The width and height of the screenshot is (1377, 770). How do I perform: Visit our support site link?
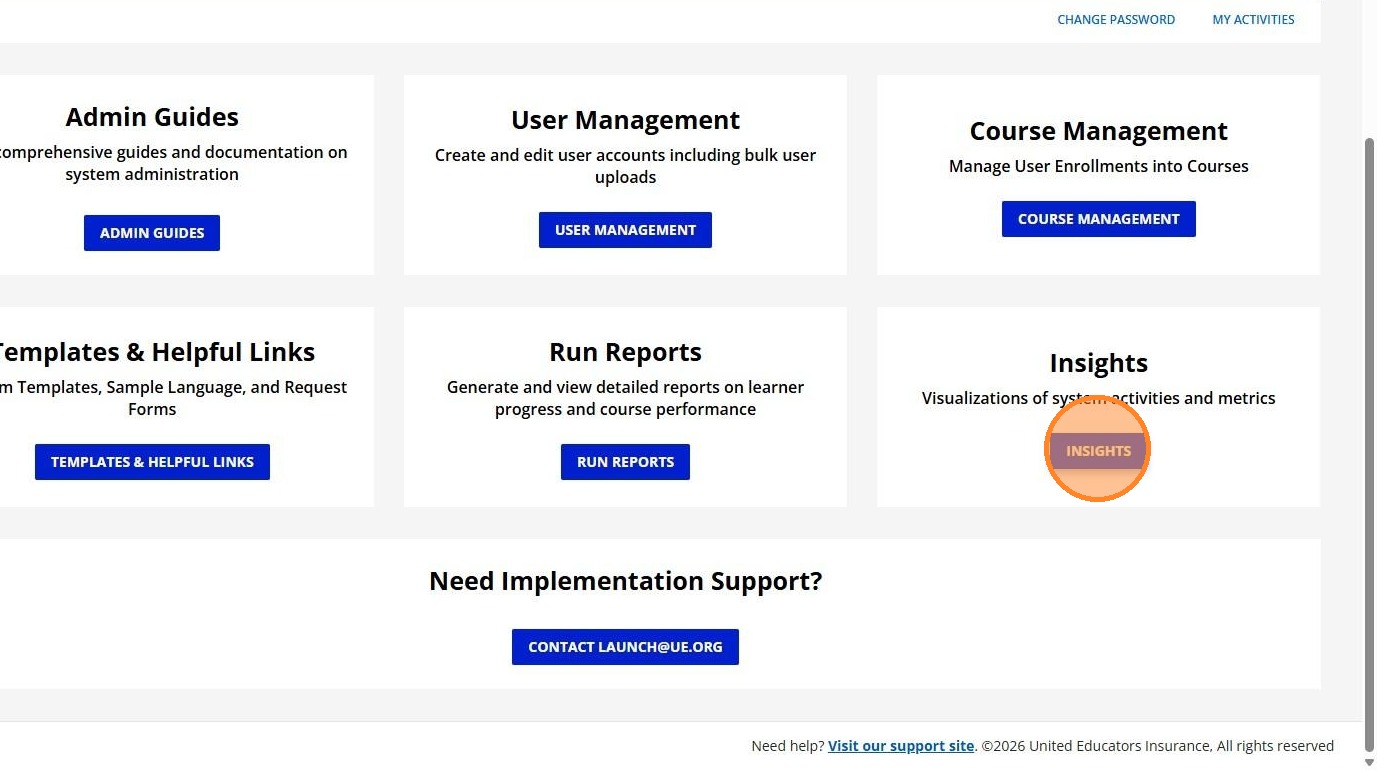[x=901, y=746]
